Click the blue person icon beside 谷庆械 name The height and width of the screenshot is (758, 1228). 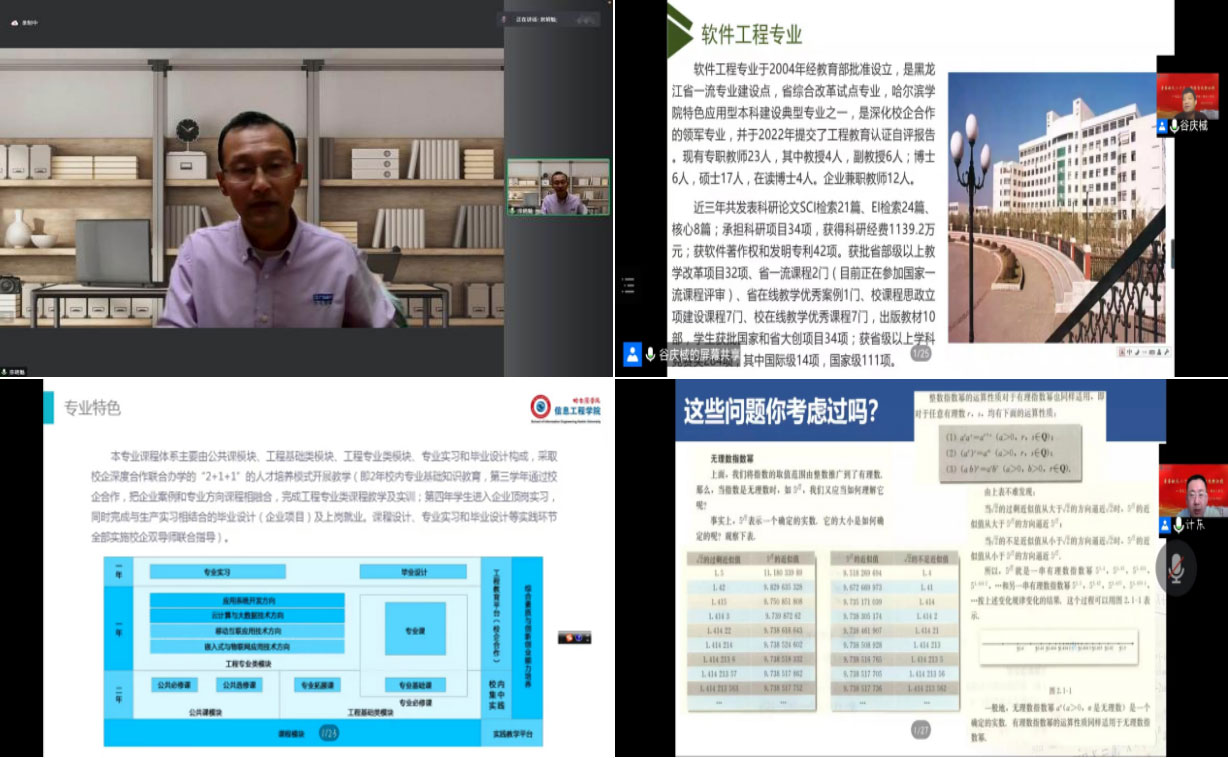tap(1164, 127)
